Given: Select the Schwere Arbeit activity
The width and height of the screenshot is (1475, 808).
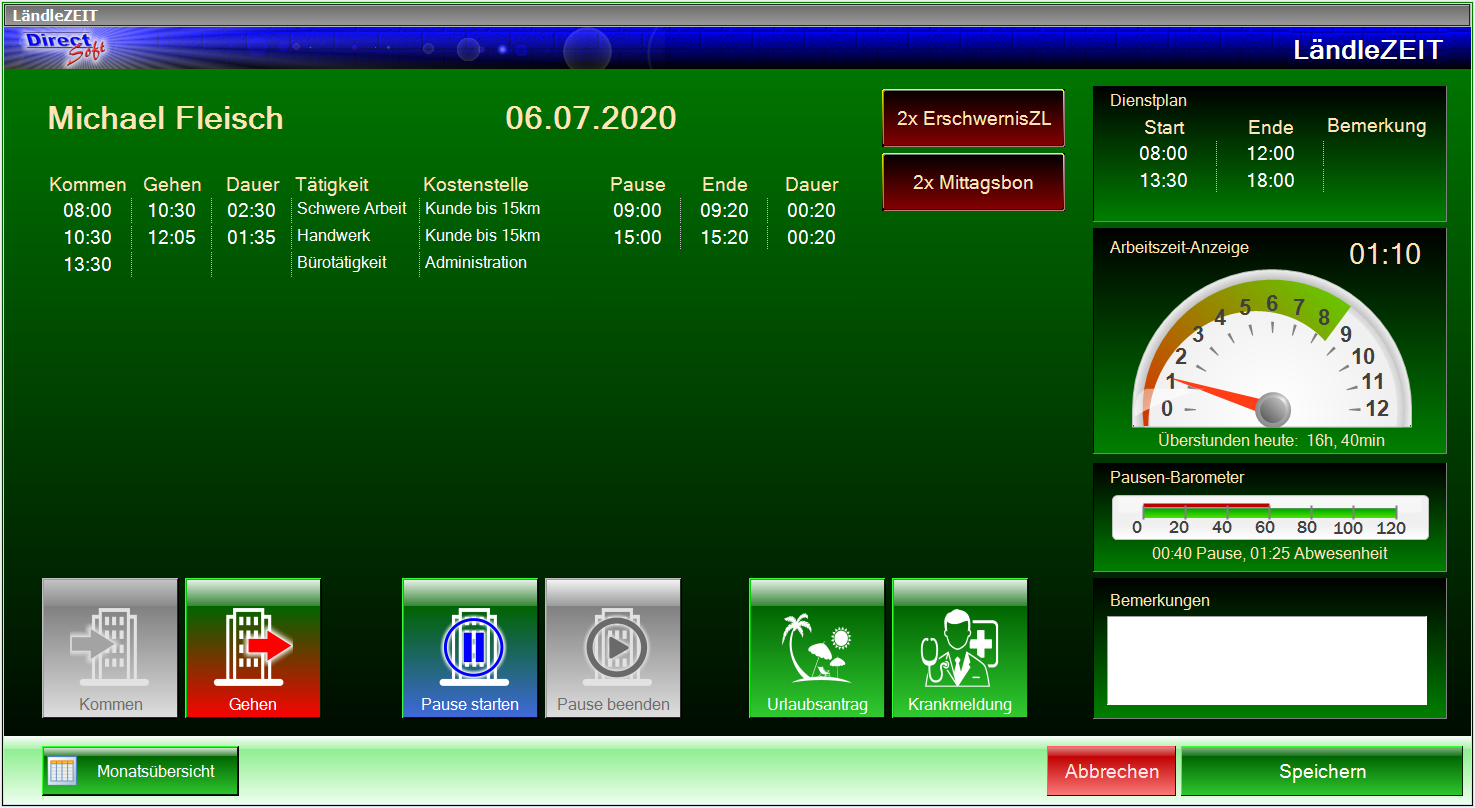Looking at the screenshot, I should [x=352, y=209].
